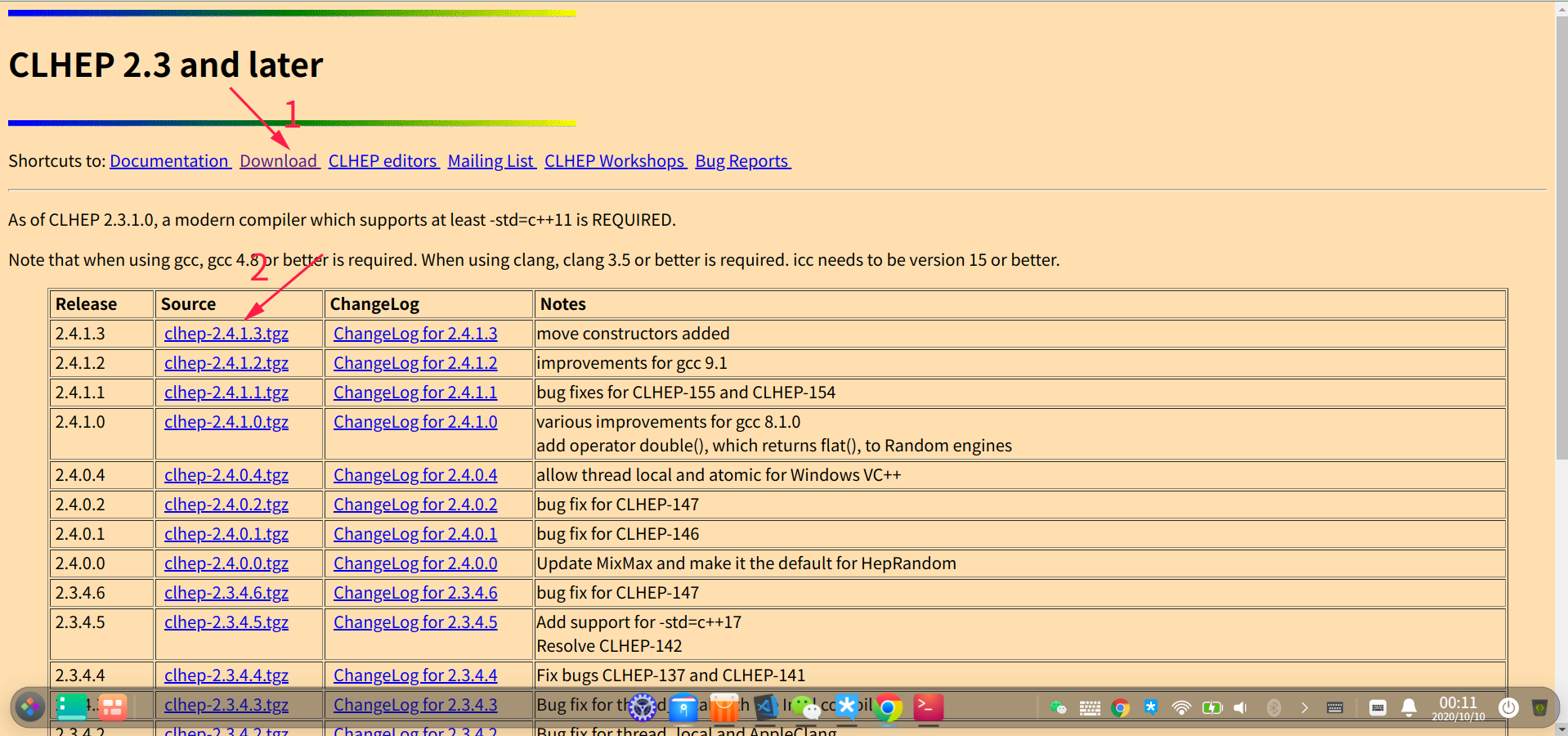This screenshot has width=1568, height=736.
Task: Launch Google Chrome from the dock
Action: (x=888, y=708)
